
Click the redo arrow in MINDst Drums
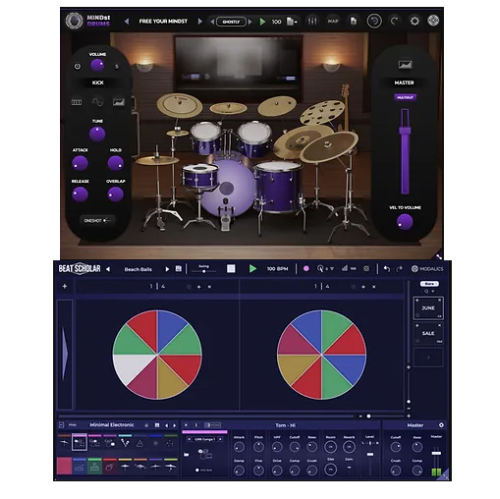point(394,21)
